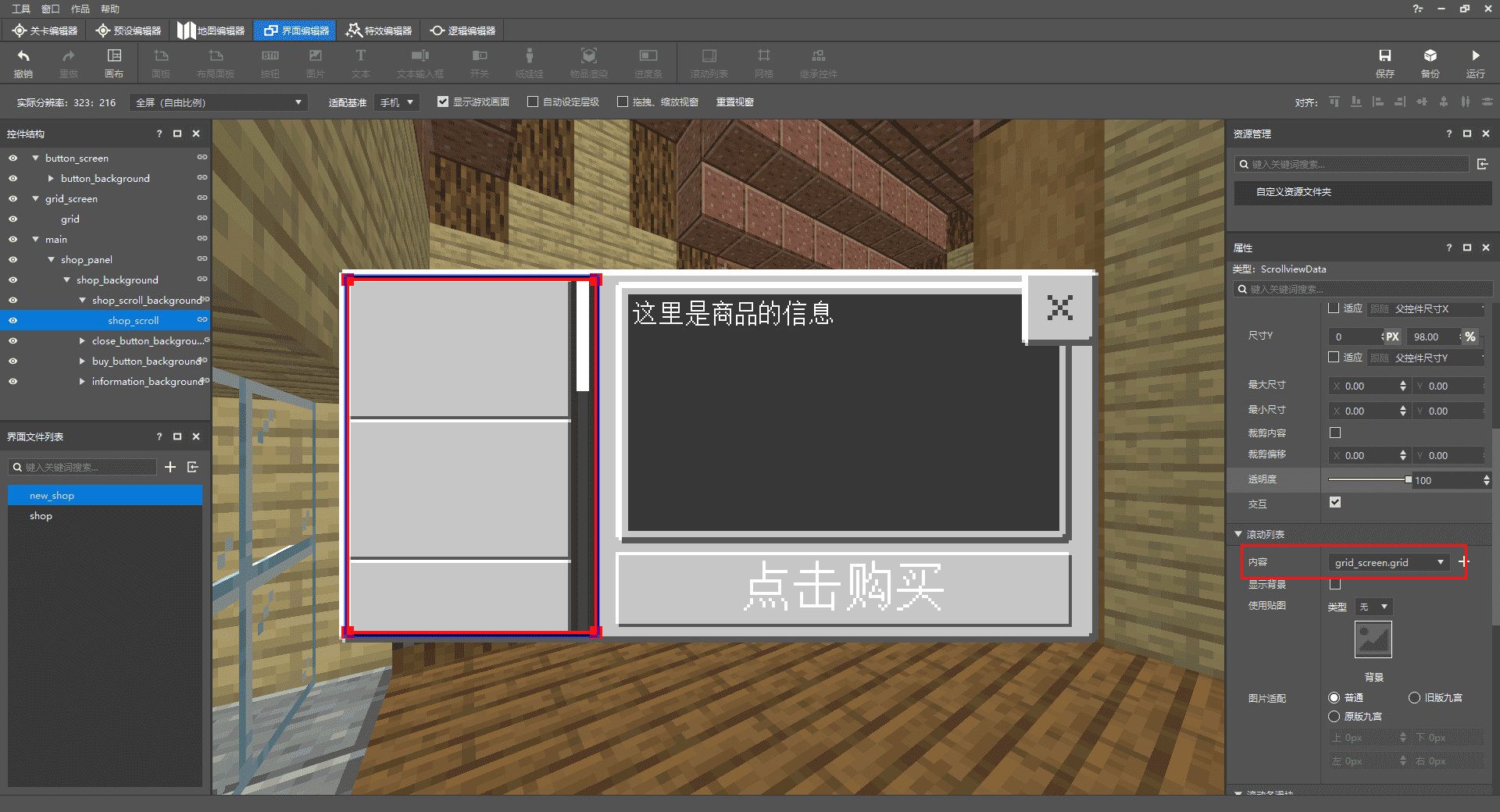The image size is (1500, 812).
Task: Add a 文本输入框 (text input) control
Action: click(x=420, y=62)
